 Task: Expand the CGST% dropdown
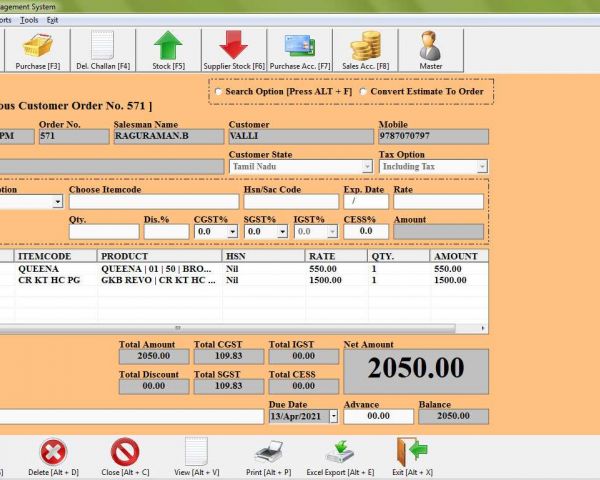(x=232, y=231)
